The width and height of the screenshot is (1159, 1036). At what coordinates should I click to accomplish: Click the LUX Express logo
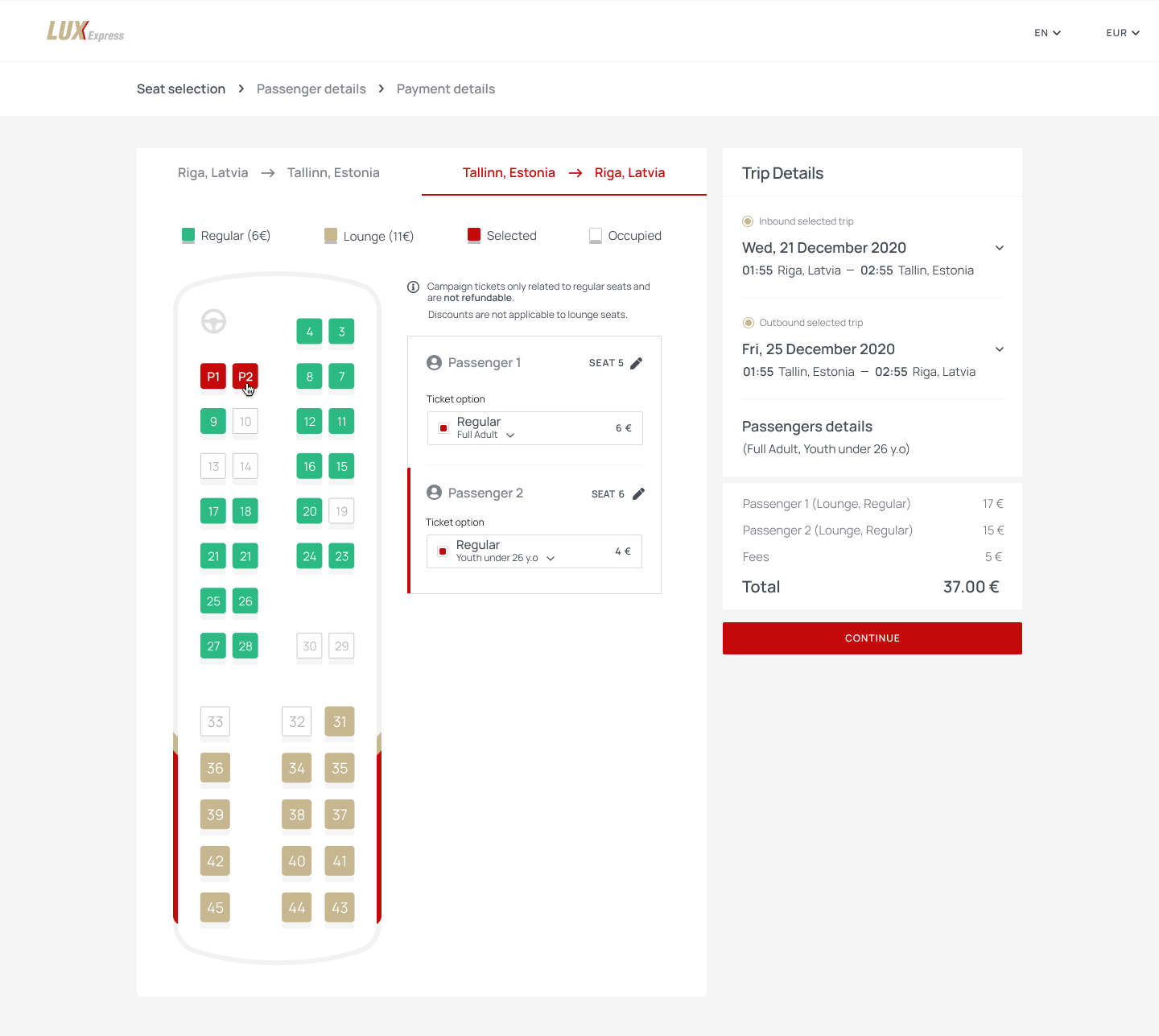[85, 31]
